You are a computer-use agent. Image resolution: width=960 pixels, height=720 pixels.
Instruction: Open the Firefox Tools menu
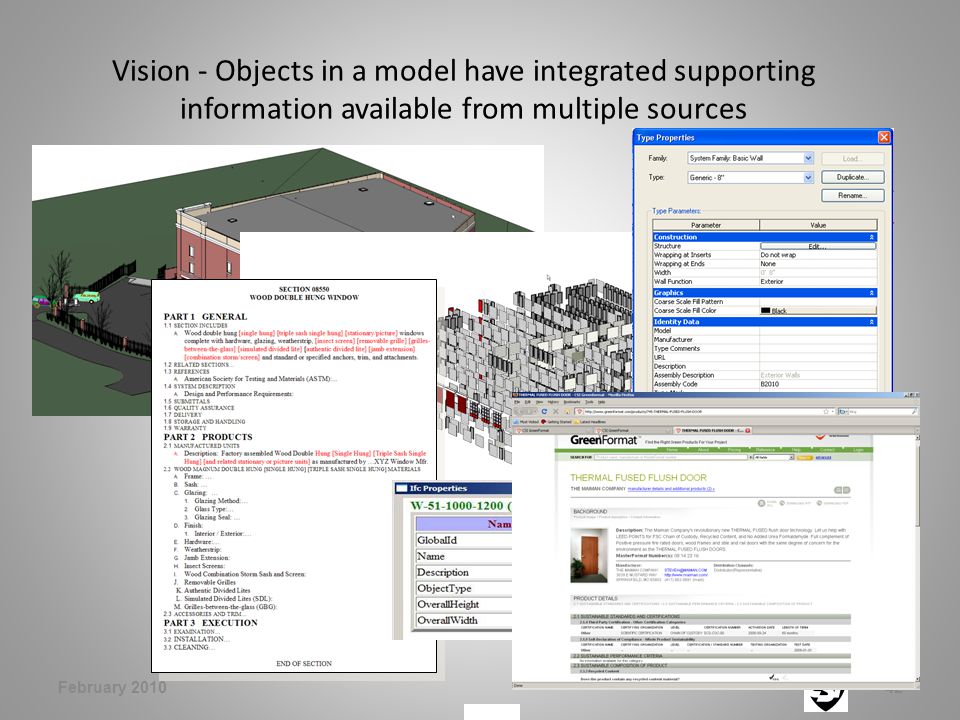[589, 402]
